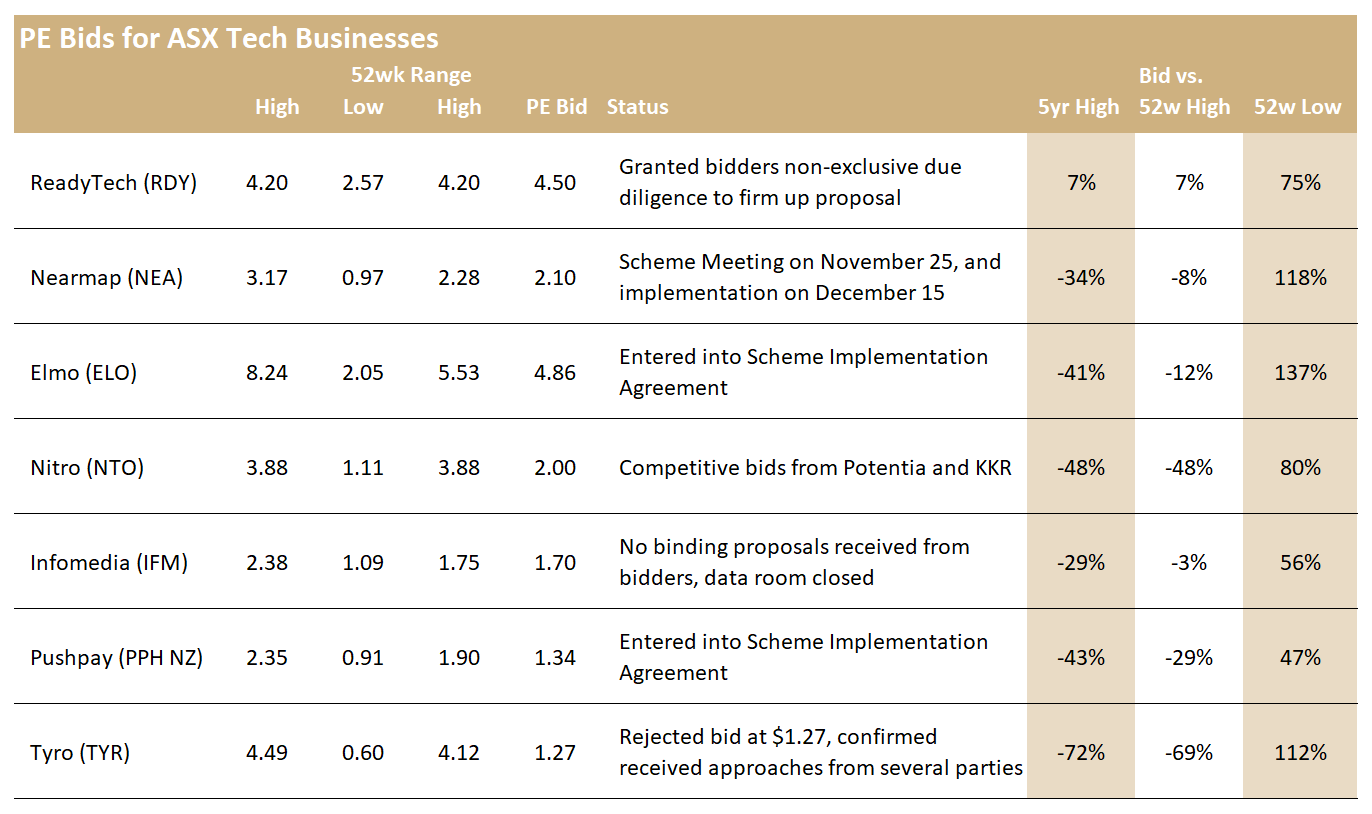
Task: Select the Infomedia (IFM) row label
Action: 109,563
